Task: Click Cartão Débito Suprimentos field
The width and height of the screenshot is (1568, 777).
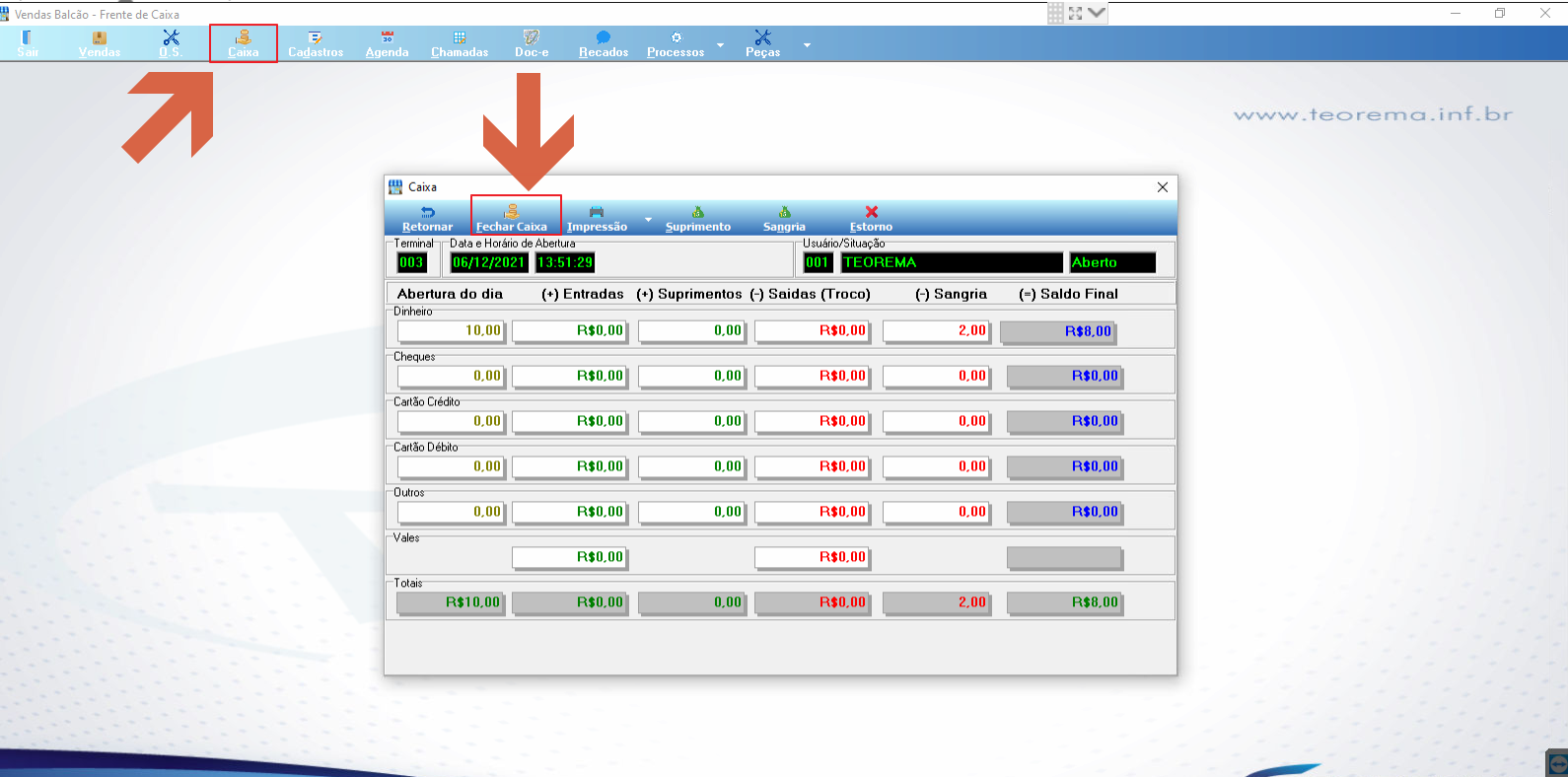Action: coord(691,466)
